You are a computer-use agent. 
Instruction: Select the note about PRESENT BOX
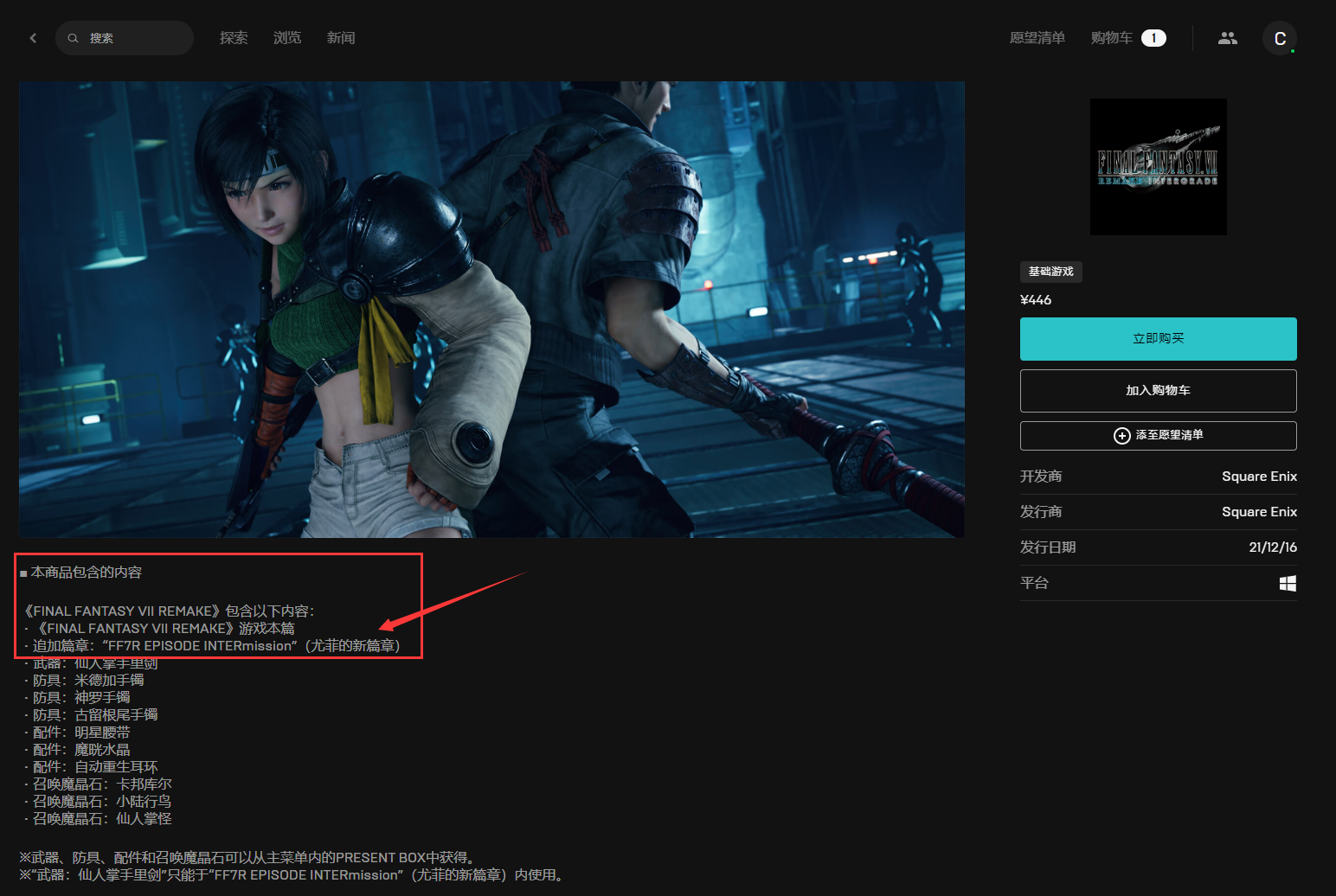[247, 858]
